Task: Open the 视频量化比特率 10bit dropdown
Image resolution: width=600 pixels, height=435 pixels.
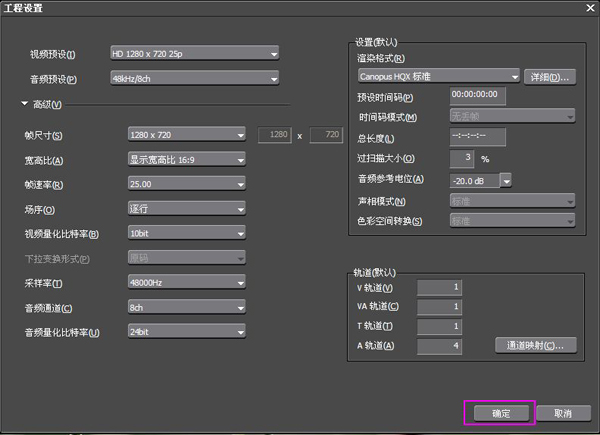Action: click(187, 233)
